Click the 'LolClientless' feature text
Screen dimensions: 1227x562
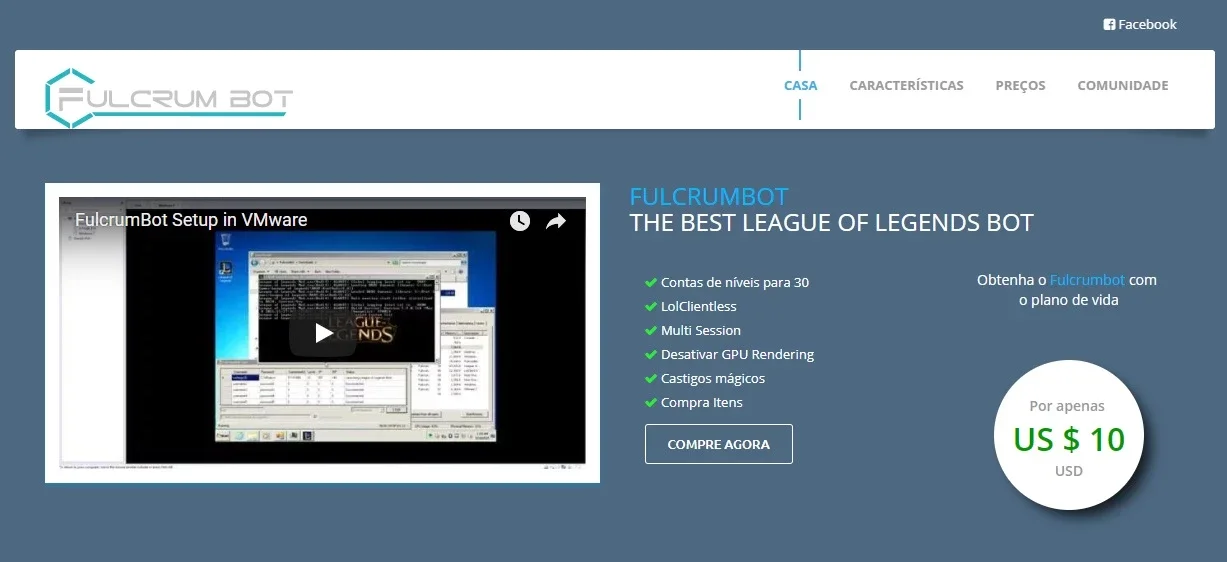pyautogui.click(x=698, y=306)
